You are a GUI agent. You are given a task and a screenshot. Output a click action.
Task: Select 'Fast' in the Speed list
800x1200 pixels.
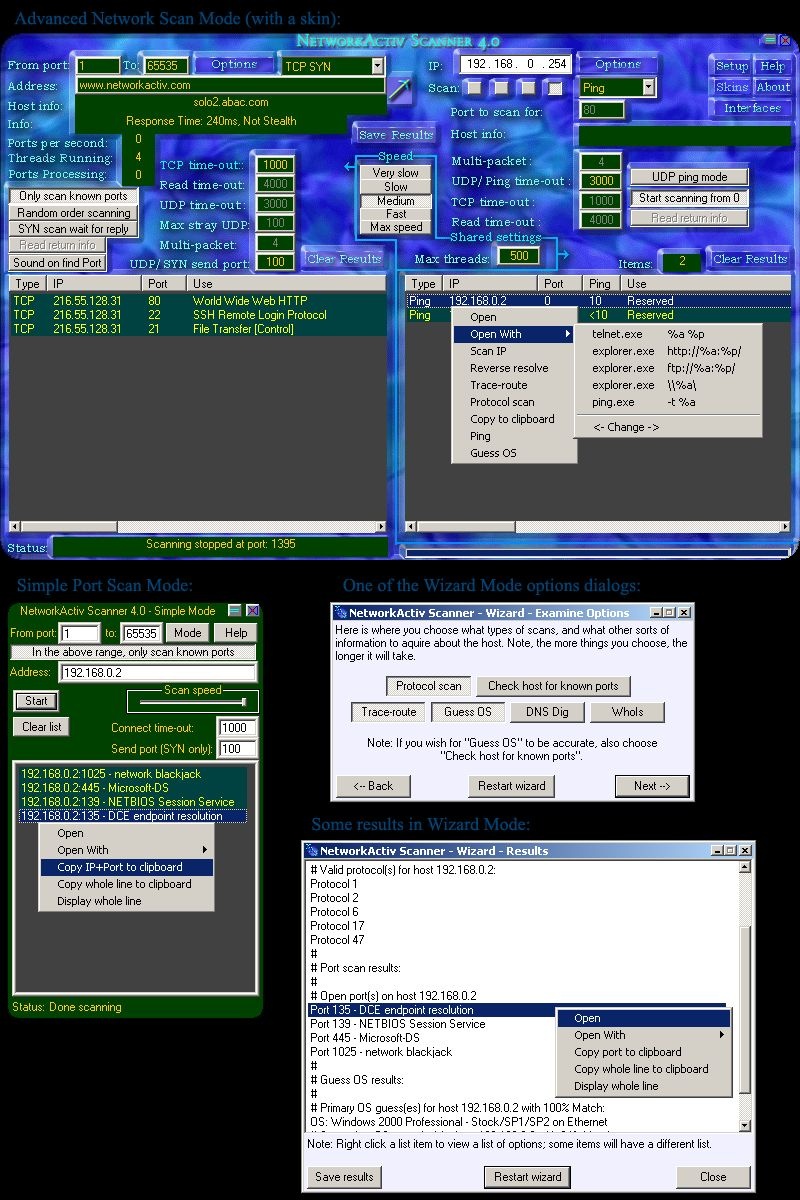coord(396,214)
